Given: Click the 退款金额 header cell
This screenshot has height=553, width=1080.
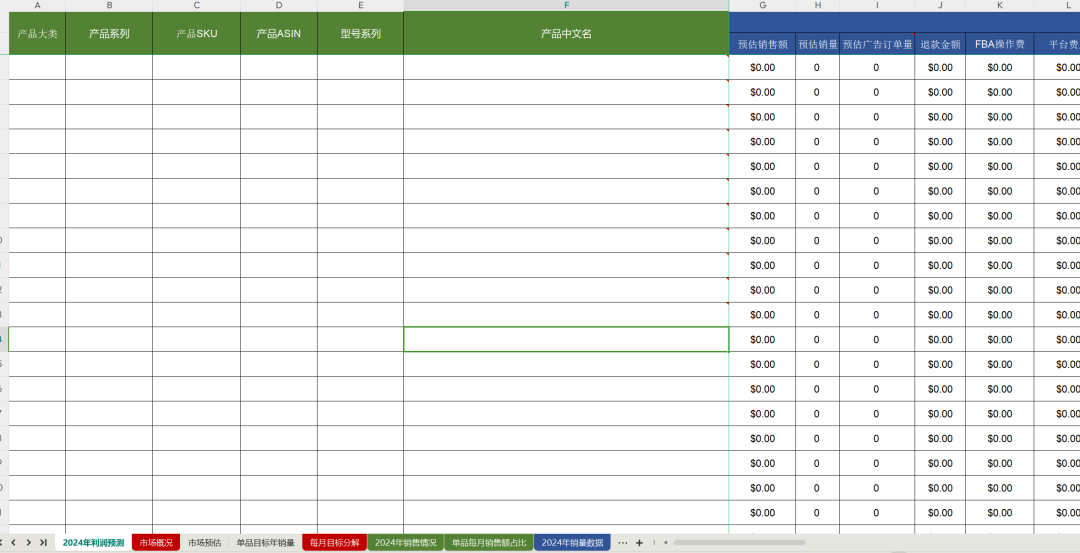Looking at the screenshot, I should pyautogui.click(x=940, y=44).
